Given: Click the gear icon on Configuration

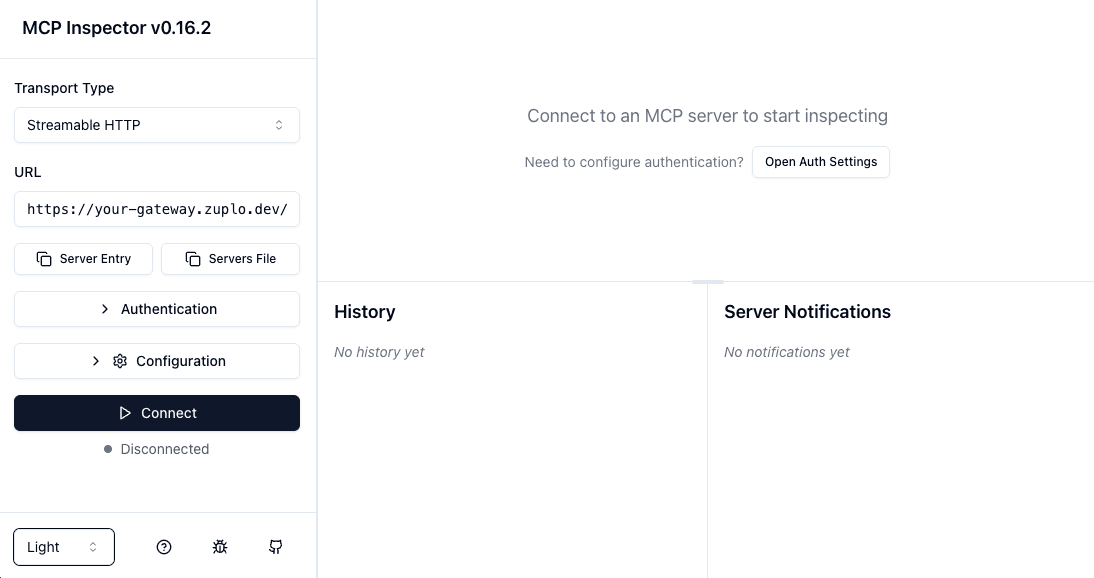Looking at the screenshot, I should [120, 361].
